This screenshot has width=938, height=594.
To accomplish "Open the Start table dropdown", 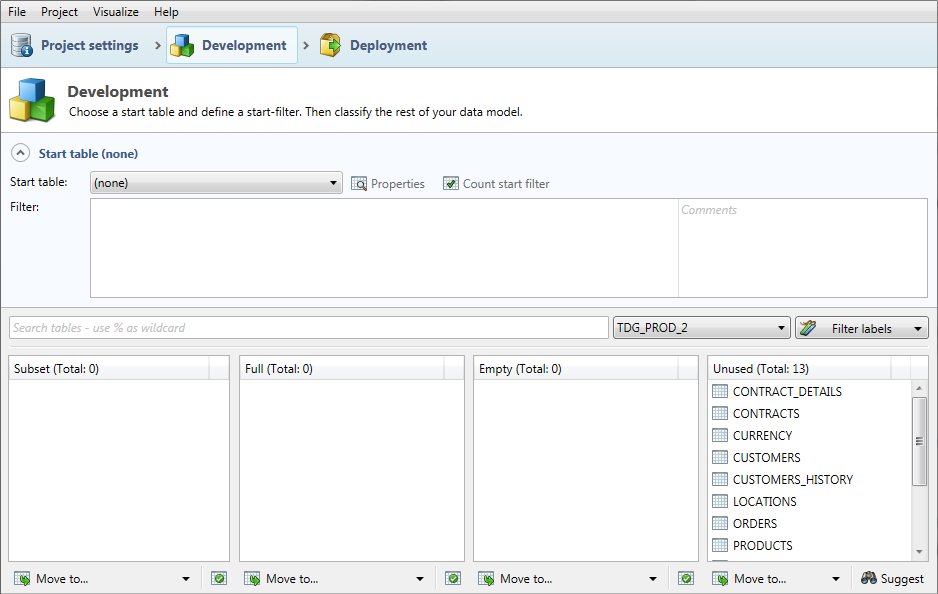I will coord(216,184).
